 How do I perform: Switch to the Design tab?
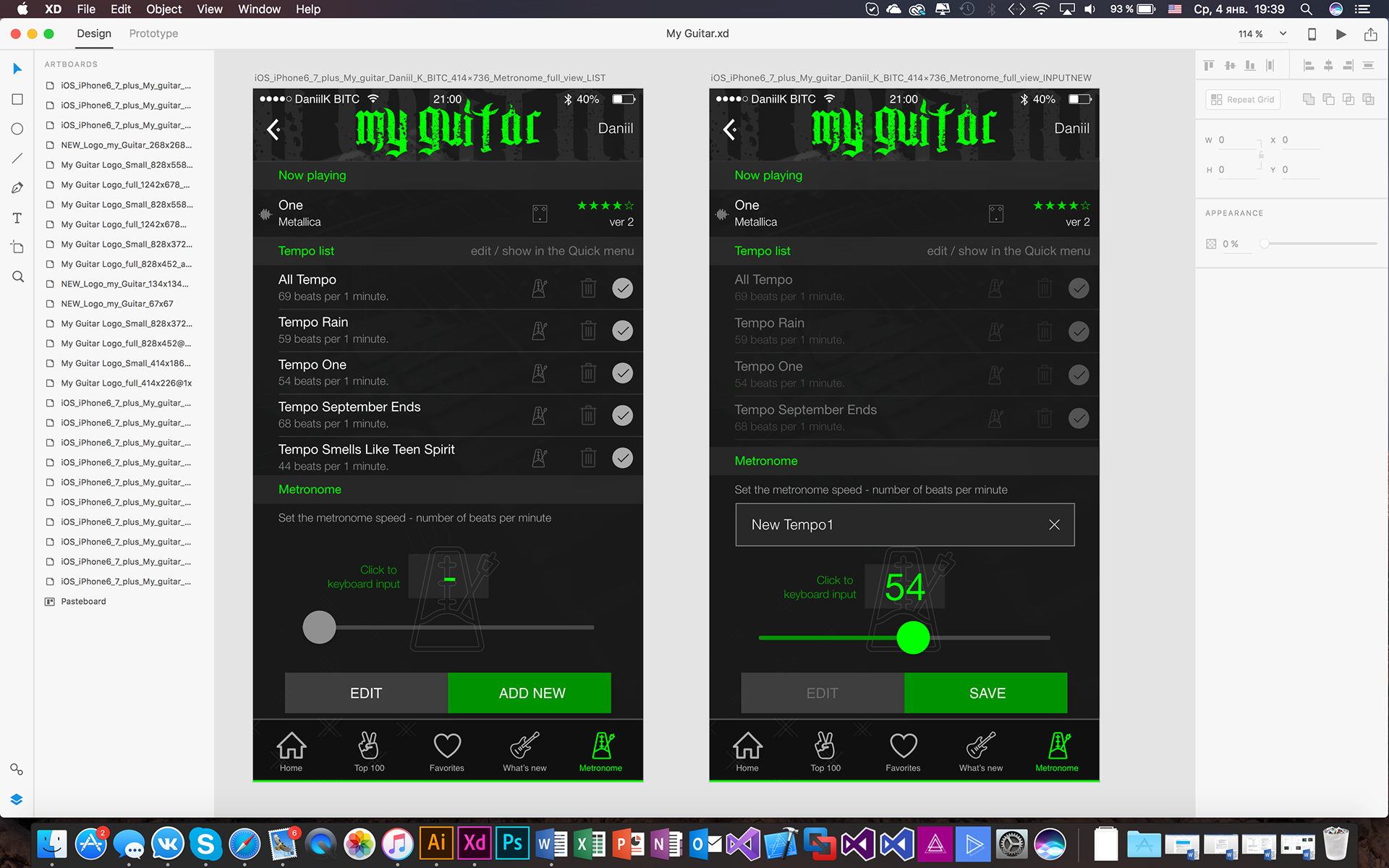click(94, 33)
